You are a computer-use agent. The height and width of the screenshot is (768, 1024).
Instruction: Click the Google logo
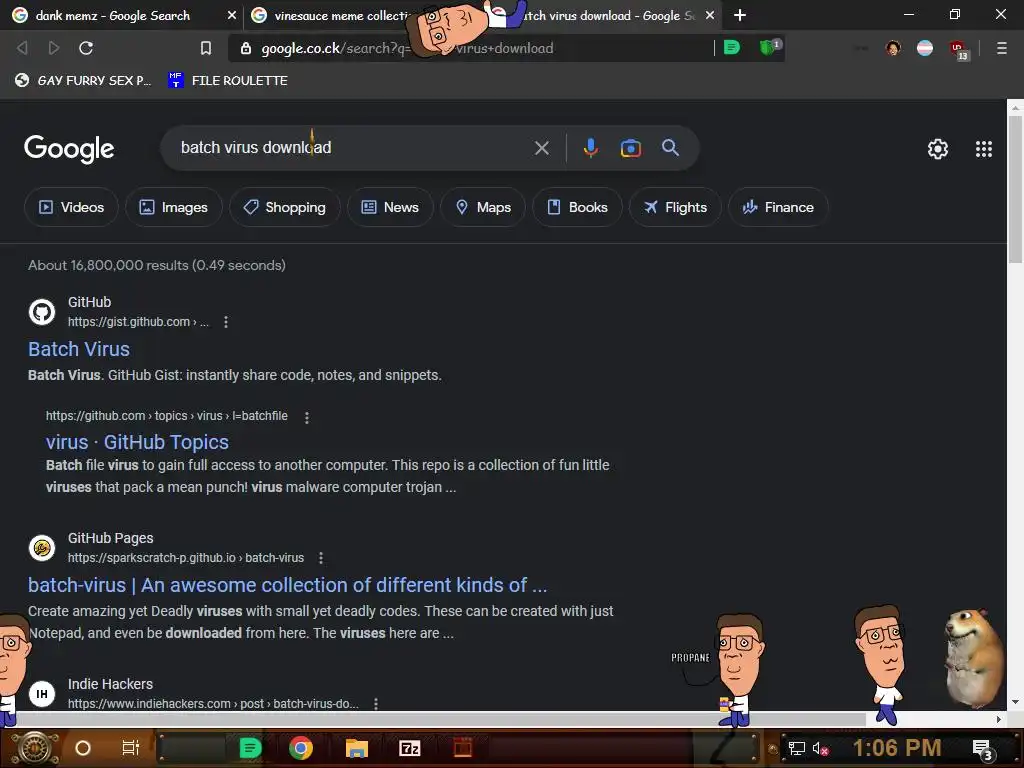[x=69, y=149]
